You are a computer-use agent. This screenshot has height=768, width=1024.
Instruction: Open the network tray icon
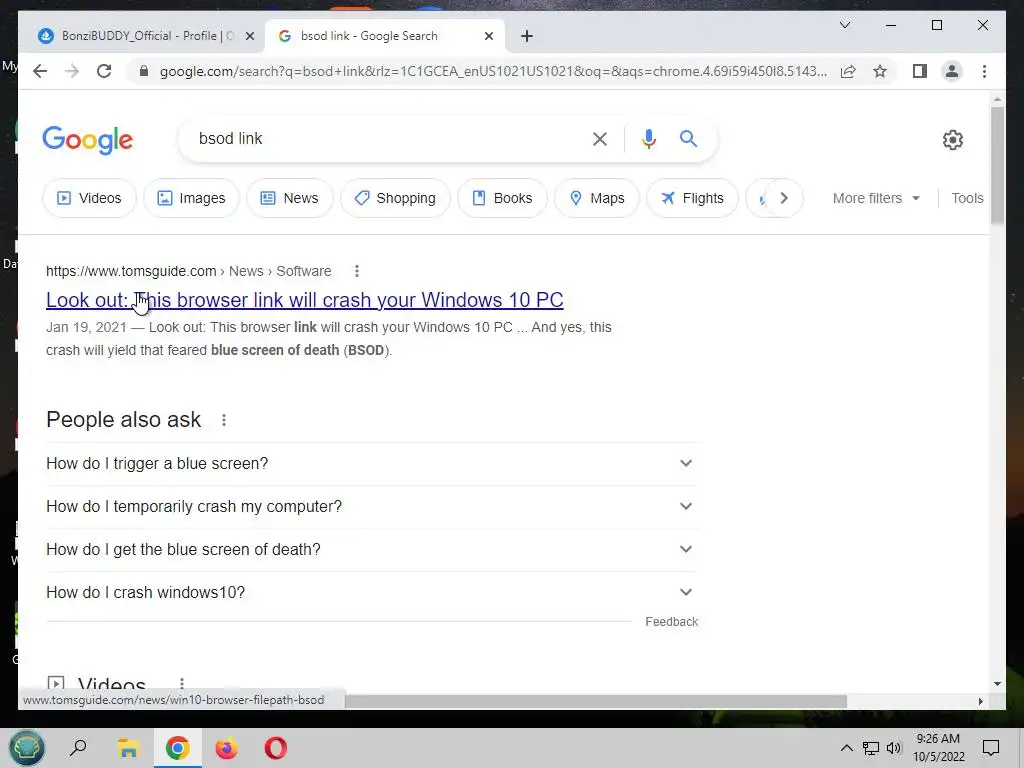[871, 748]
